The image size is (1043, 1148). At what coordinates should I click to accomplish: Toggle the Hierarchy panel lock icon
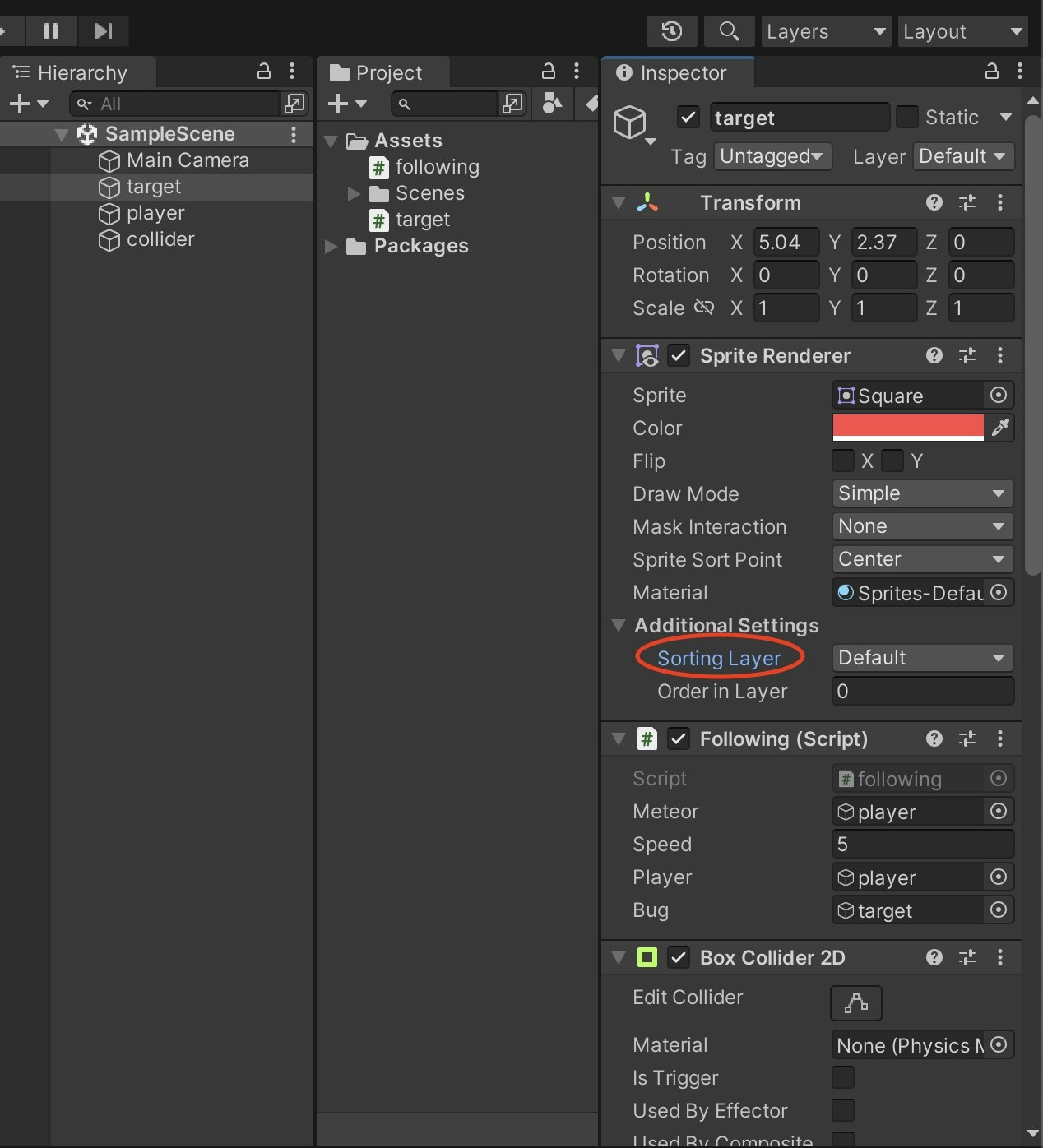(264, 72)
